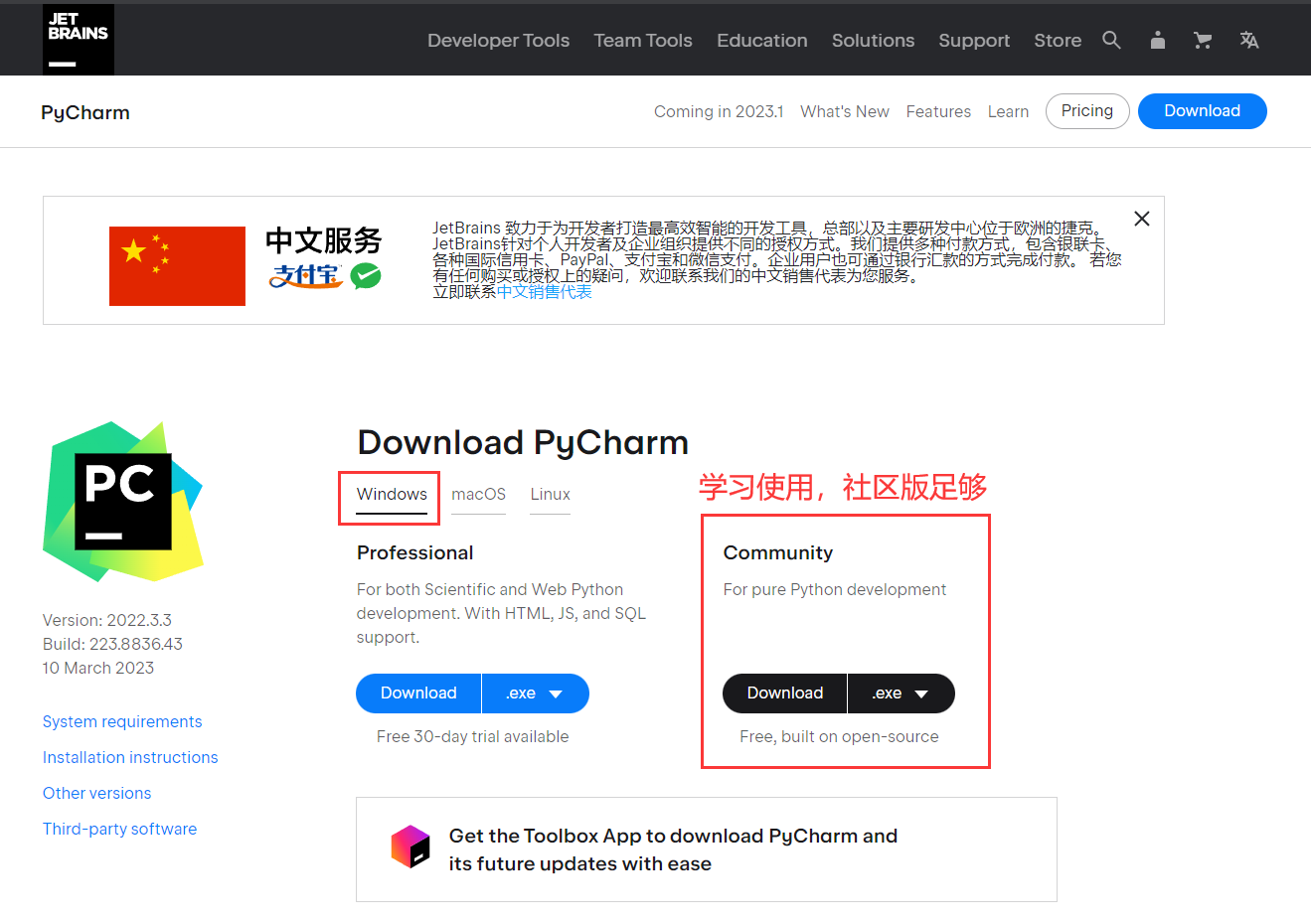Open the Developer Tools menu
This screenshot has height=924, width=1311.
(x=498, y=41)
